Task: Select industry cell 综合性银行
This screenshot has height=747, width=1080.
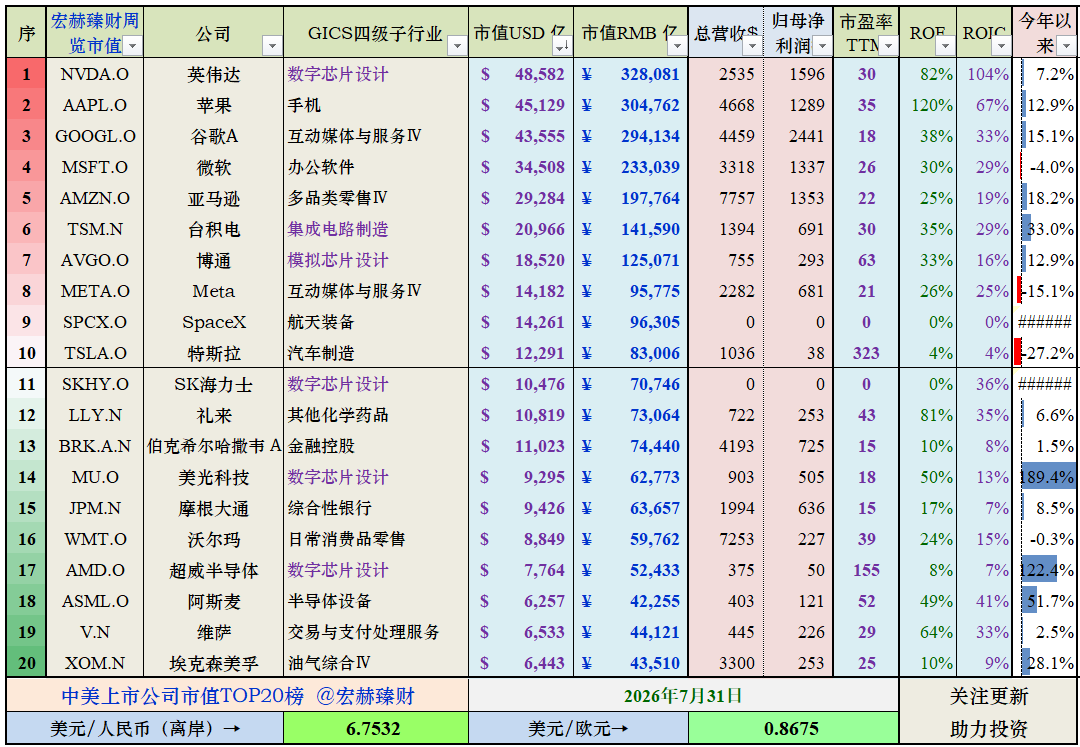Action: 375,508
